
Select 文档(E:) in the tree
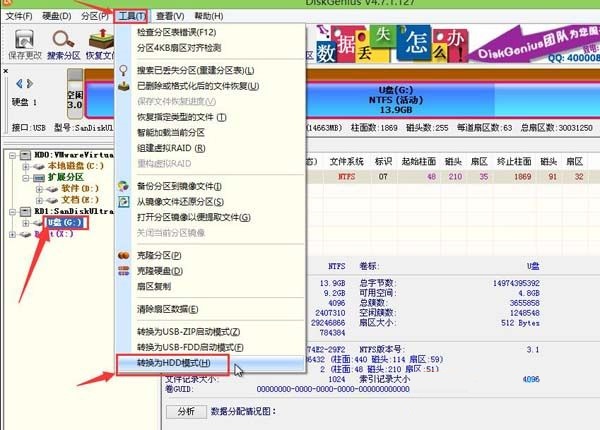point(80,200)
